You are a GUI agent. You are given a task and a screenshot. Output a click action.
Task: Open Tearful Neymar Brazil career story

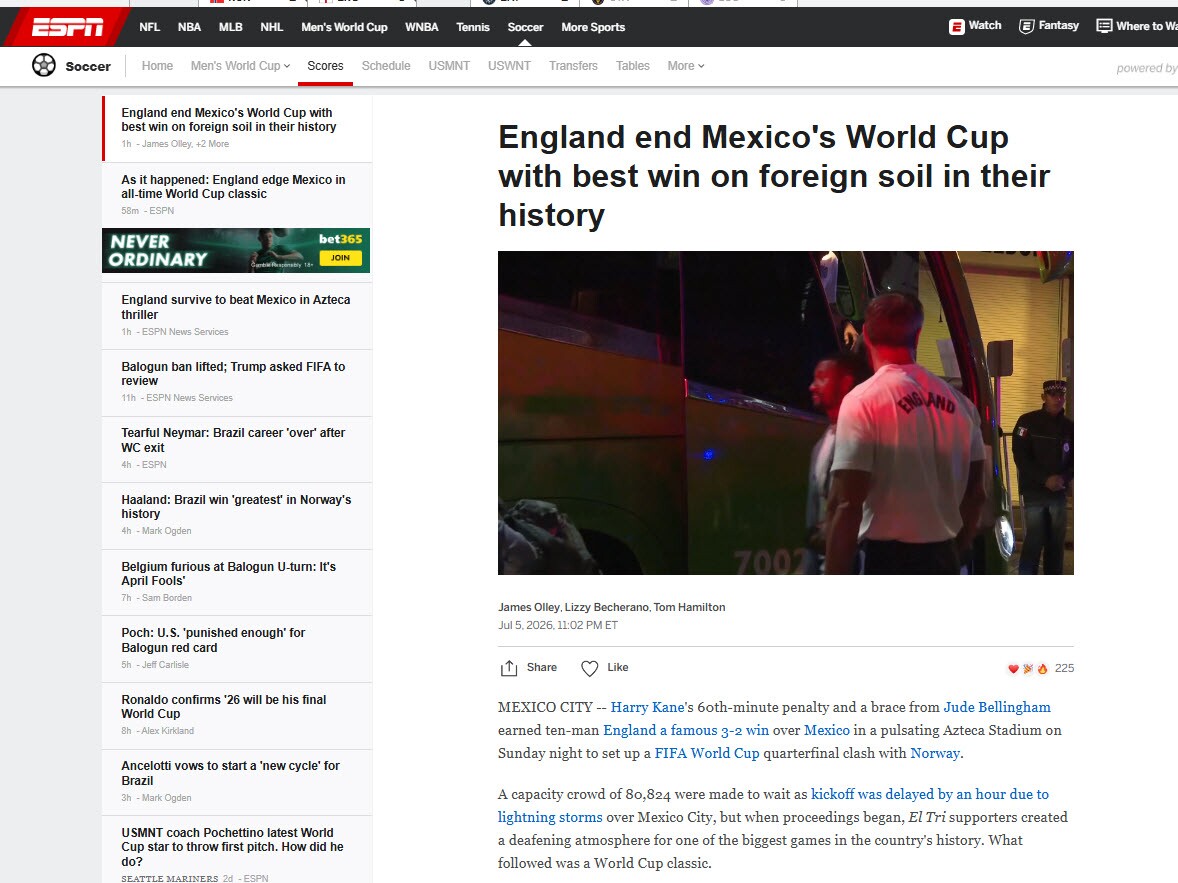[x=233, y=440]
